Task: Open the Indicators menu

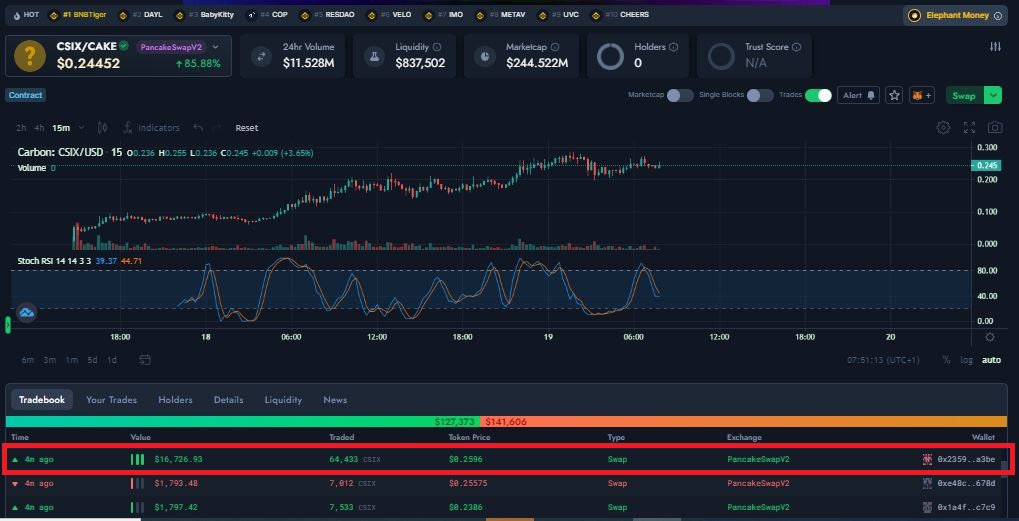Action: (x=151, y=128)
